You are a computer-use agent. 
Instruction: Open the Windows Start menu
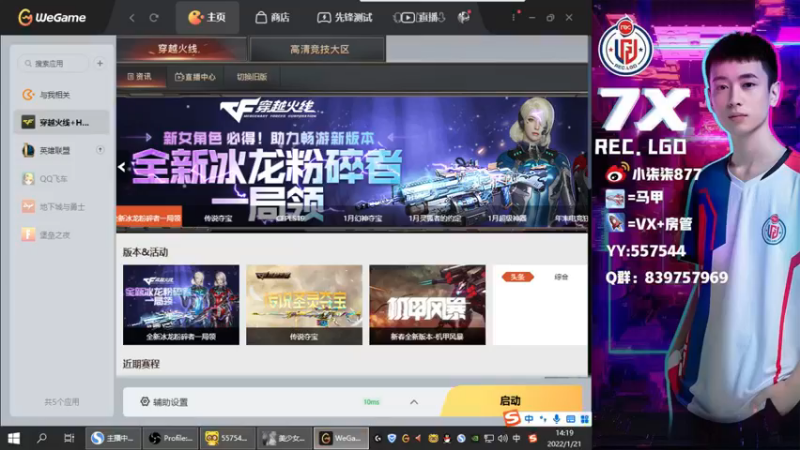tap(14, 438)
